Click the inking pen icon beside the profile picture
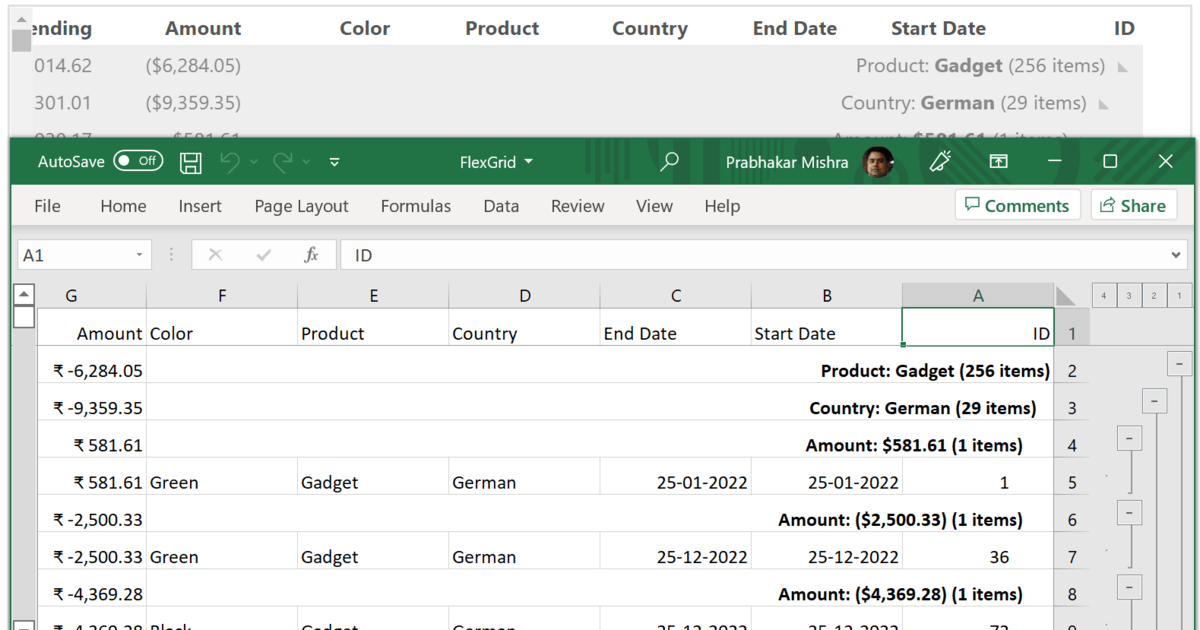Image resolution: width=1200 pixels, height=630 pixels. [x=940, y=161]
